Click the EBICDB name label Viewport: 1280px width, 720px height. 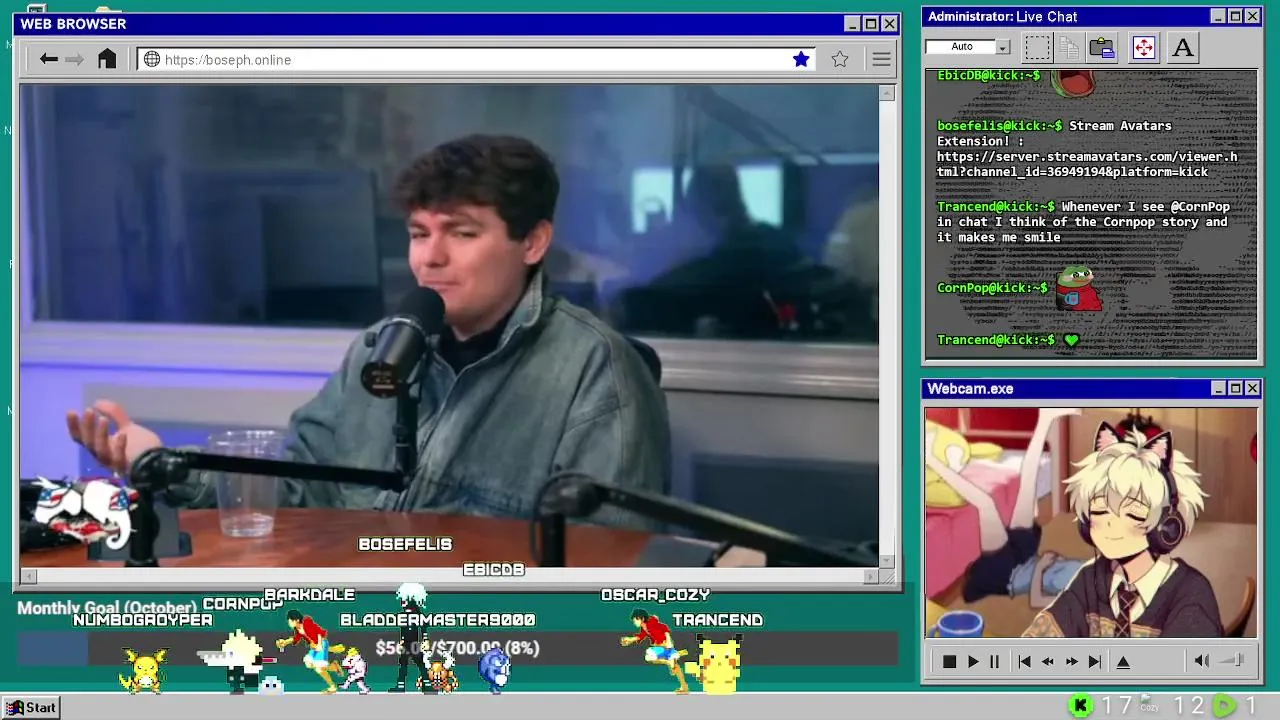point(494,569)
